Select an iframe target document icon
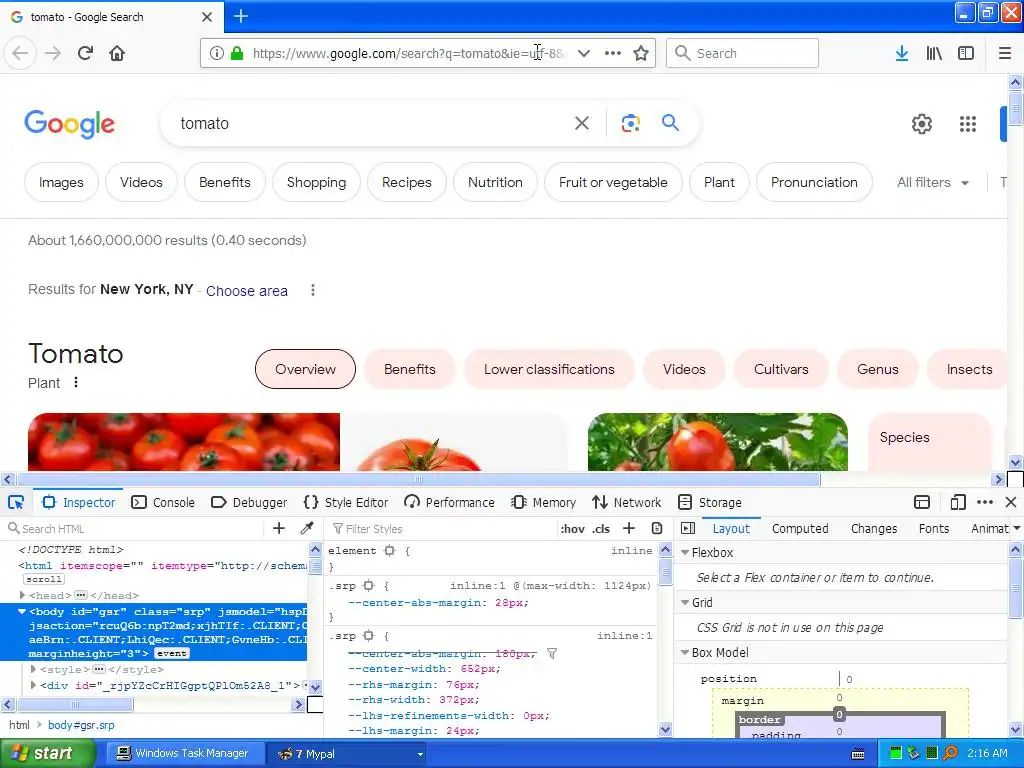Image resolution: width=1024 pixels, height=768 pixels. (922, 502)
